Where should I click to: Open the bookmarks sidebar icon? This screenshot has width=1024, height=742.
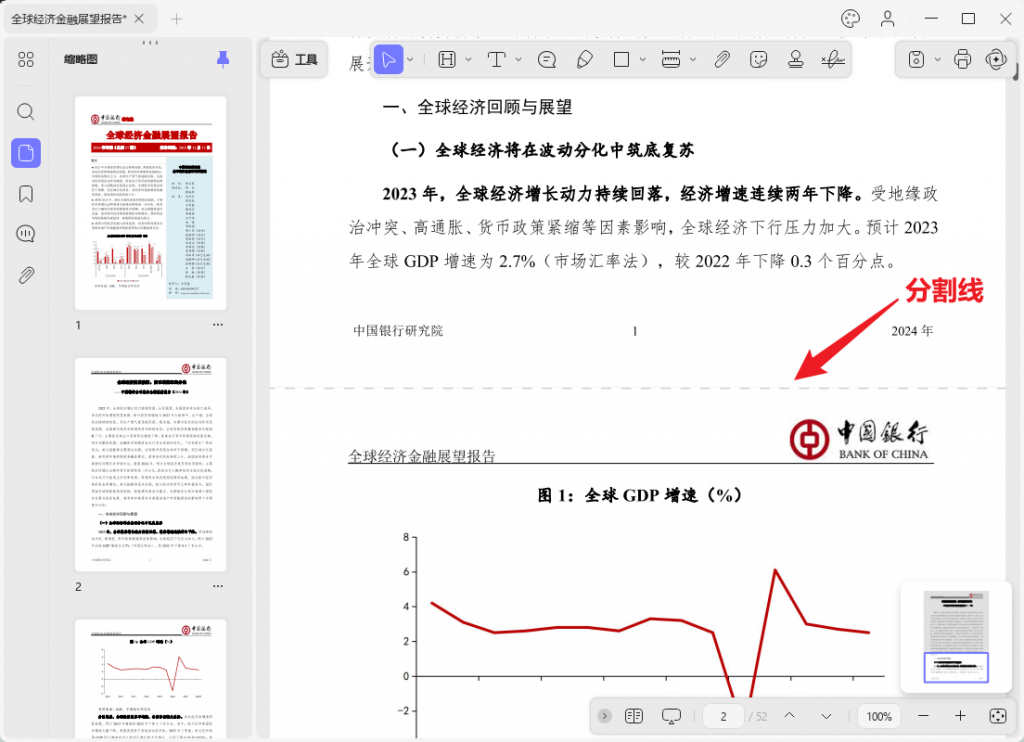(x=25, y=194)
